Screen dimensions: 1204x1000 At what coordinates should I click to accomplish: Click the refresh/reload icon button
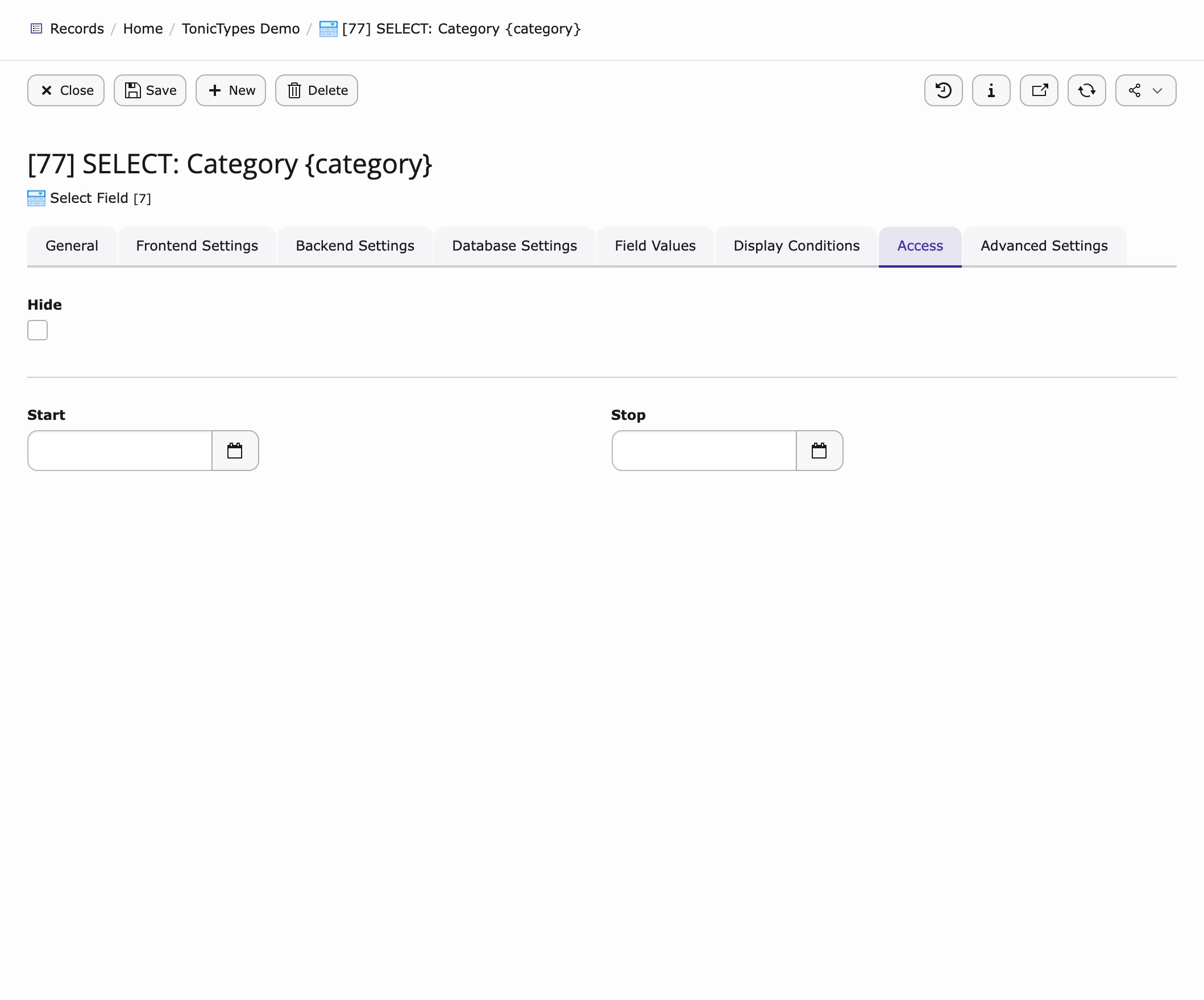tap(1086, 90)
